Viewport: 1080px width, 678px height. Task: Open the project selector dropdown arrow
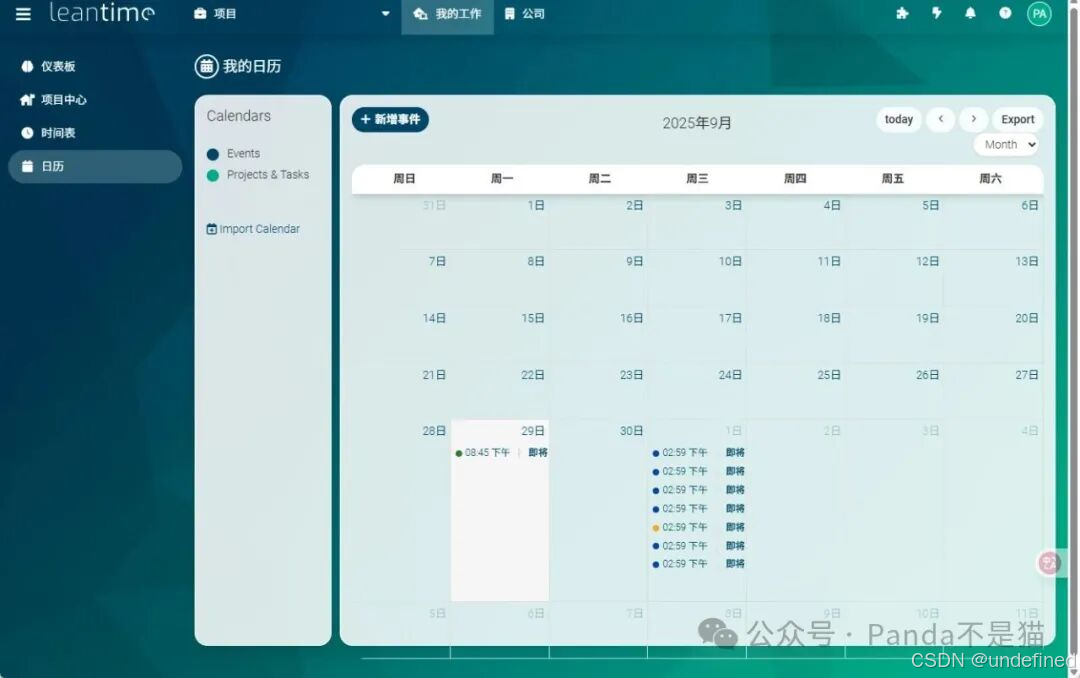click(385, 14)
